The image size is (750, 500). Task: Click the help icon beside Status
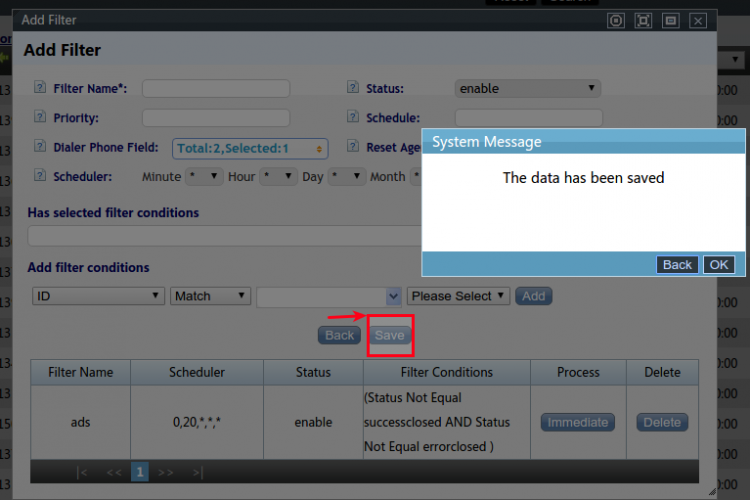pyautogui.click(x=353, y=88)
